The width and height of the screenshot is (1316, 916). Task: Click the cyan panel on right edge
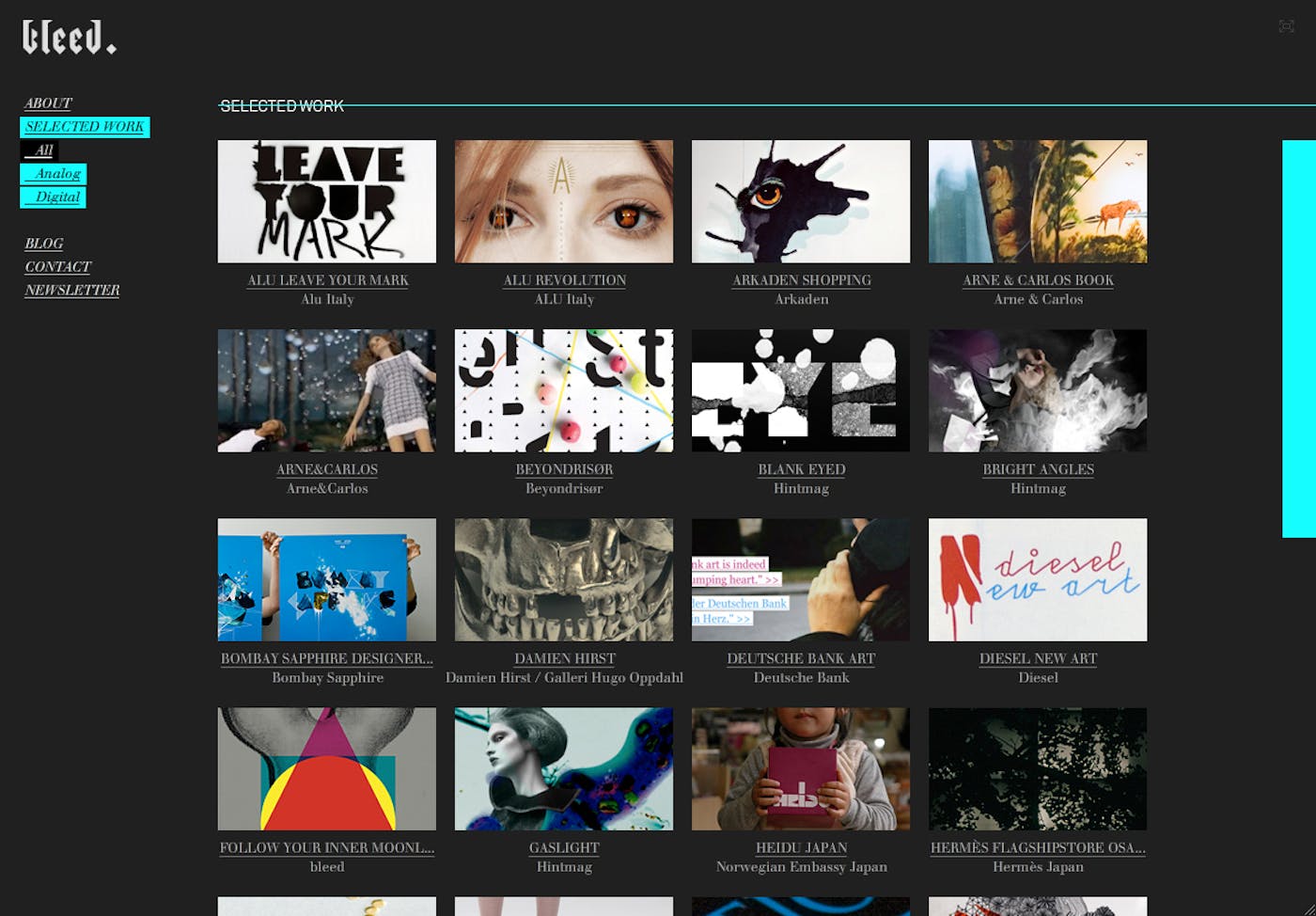pyautogui.click(x=1299, y=339)
